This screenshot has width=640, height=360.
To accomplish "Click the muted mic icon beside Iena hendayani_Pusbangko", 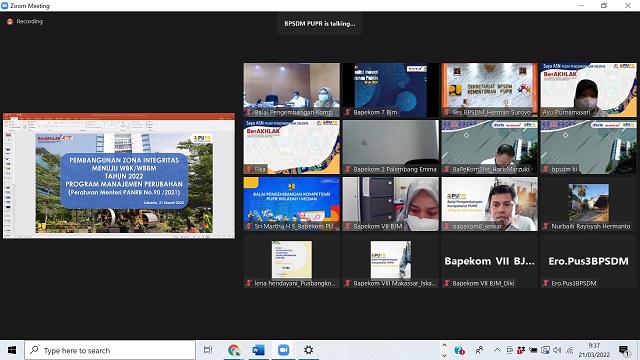I will (249, 283).
